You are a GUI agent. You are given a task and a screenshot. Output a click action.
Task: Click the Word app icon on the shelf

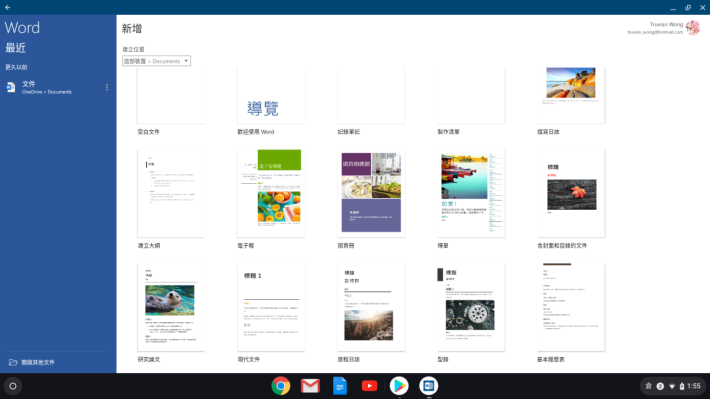pos(428,386)
